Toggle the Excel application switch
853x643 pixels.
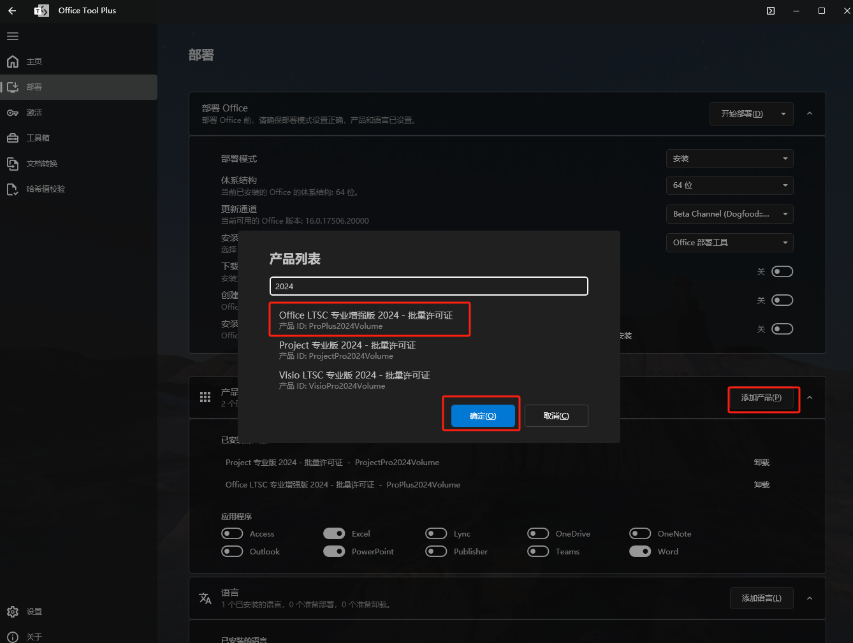[x=334, y=534]
